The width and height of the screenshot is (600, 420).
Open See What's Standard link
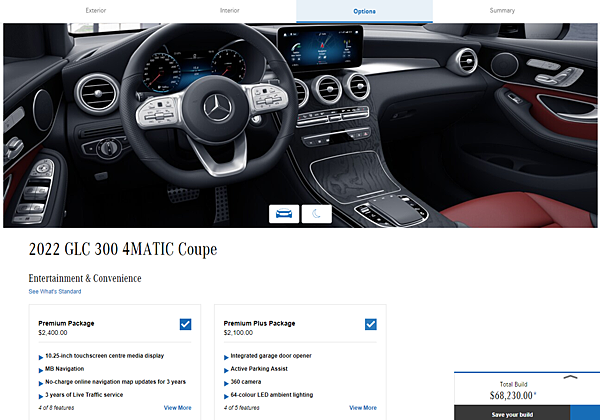point(55,291)
